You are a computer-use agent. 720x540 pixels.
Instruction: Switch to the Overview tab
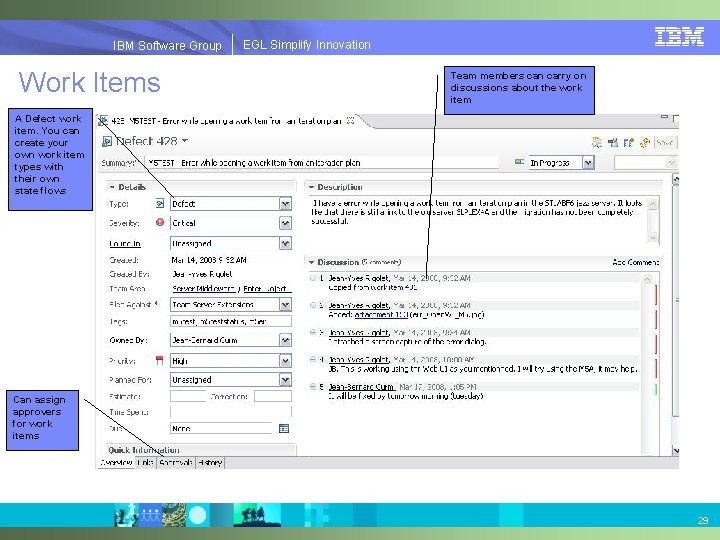click(116, 462)
